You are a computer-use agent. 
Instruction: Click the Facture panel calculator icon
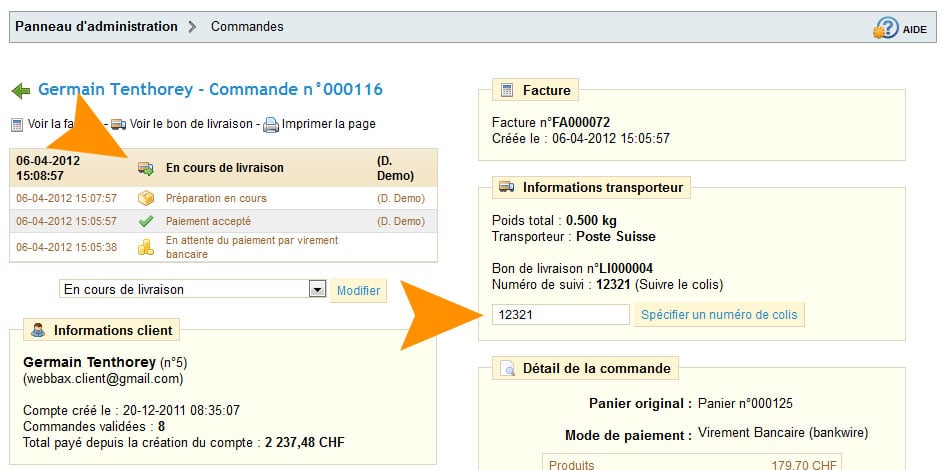point(507,91)
